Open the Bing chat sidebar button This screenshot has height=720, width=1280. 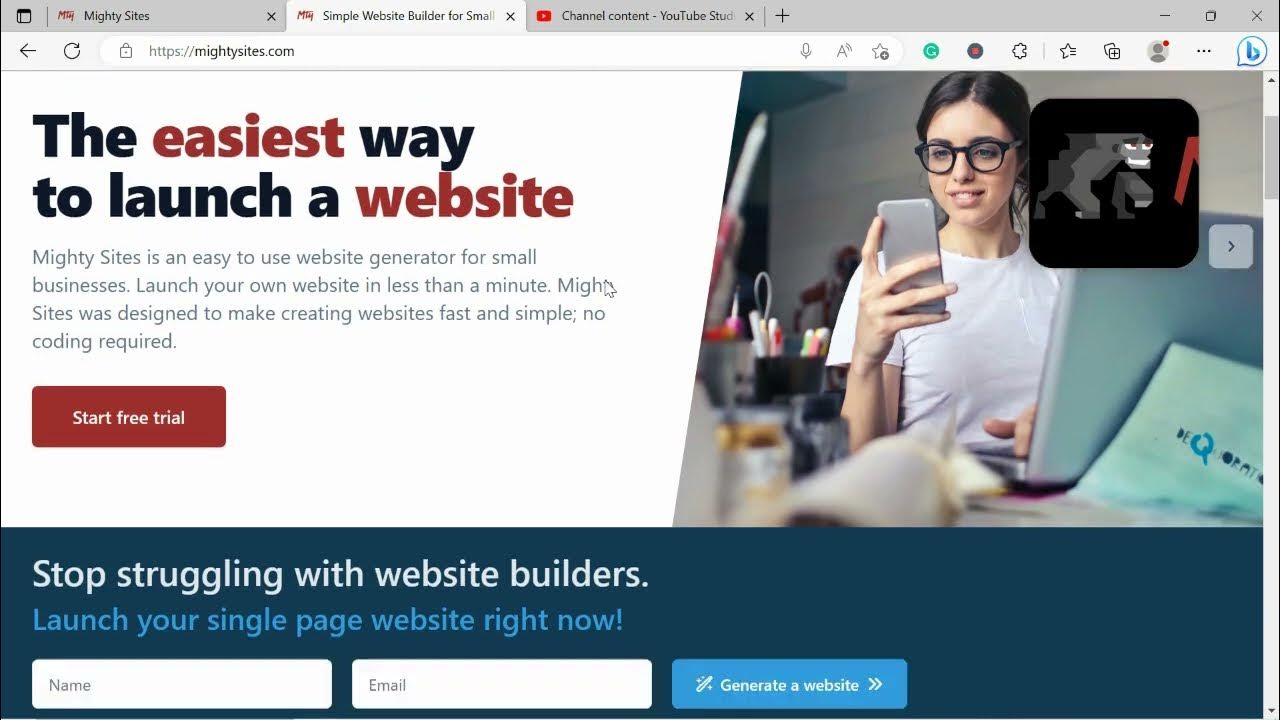1251,51
